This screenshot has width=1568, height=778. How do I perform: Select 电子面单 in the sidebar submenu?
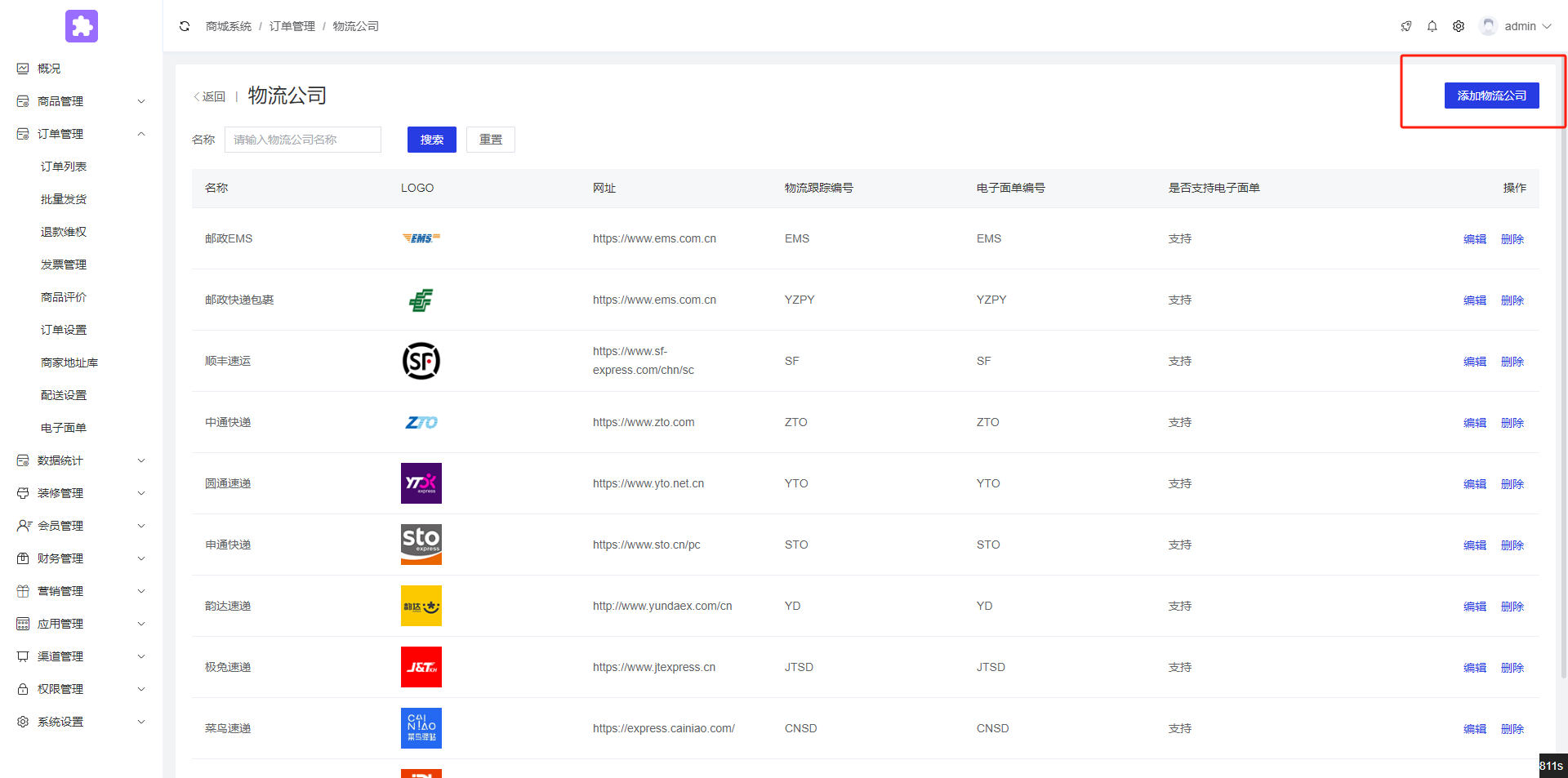[x=64, y=428]
